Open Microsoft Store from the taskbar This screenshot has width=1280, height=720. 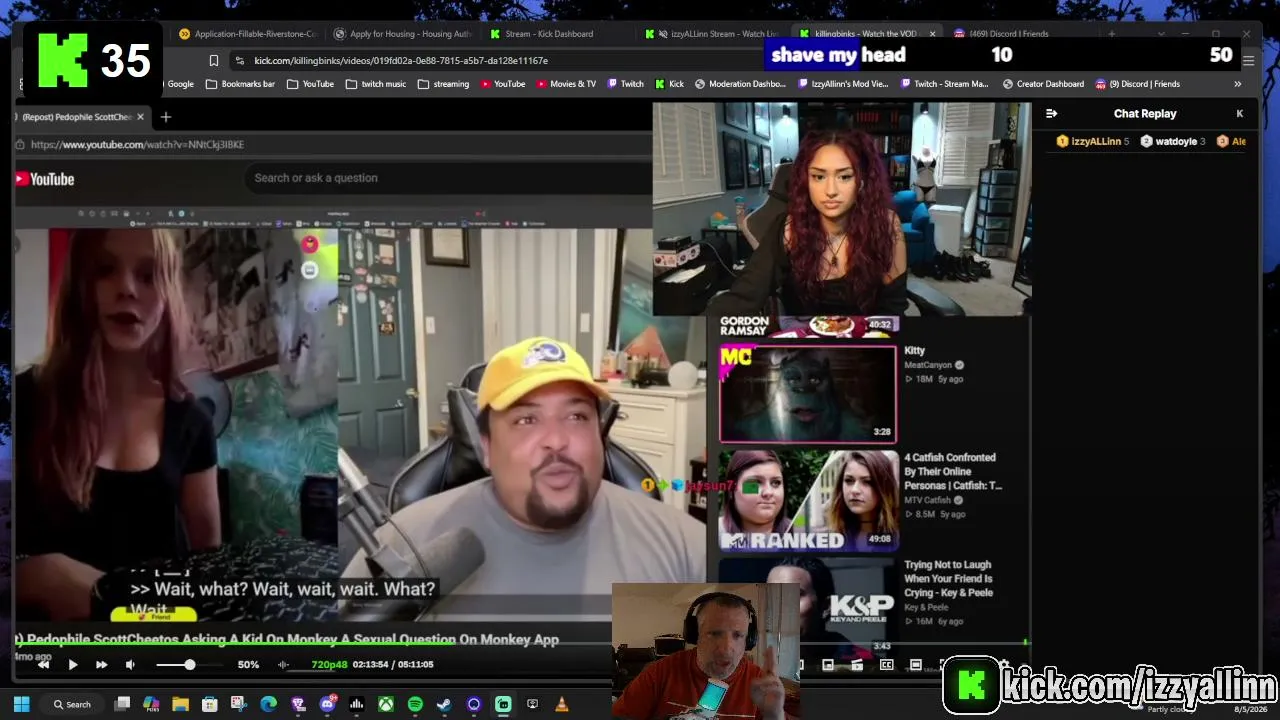(x=210, y=704)
